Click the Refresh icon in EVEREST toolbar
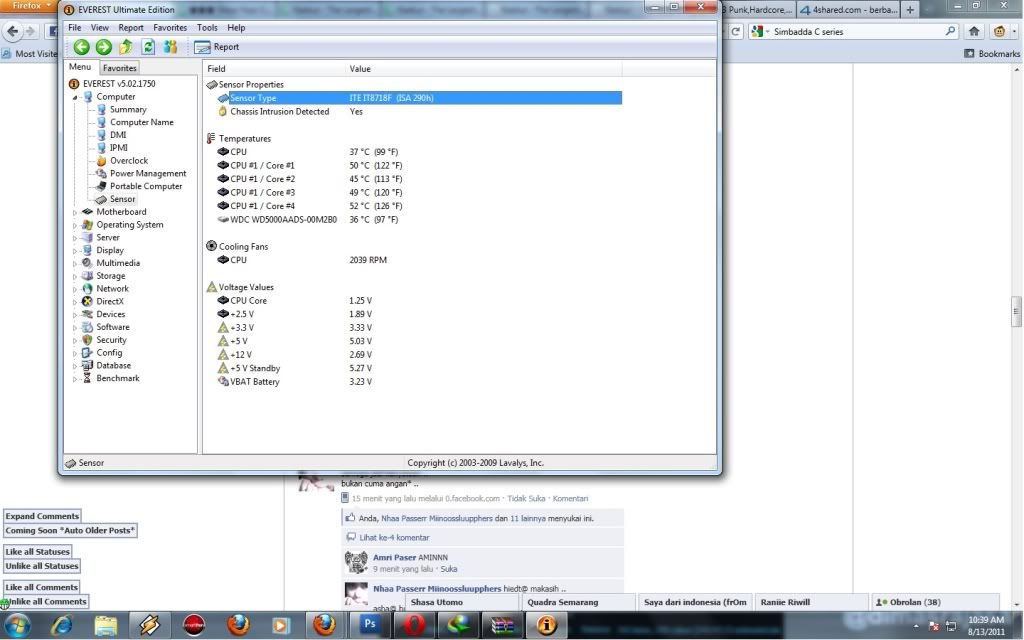The height and width of the screenshot is (640, 1024). (148, 47)
